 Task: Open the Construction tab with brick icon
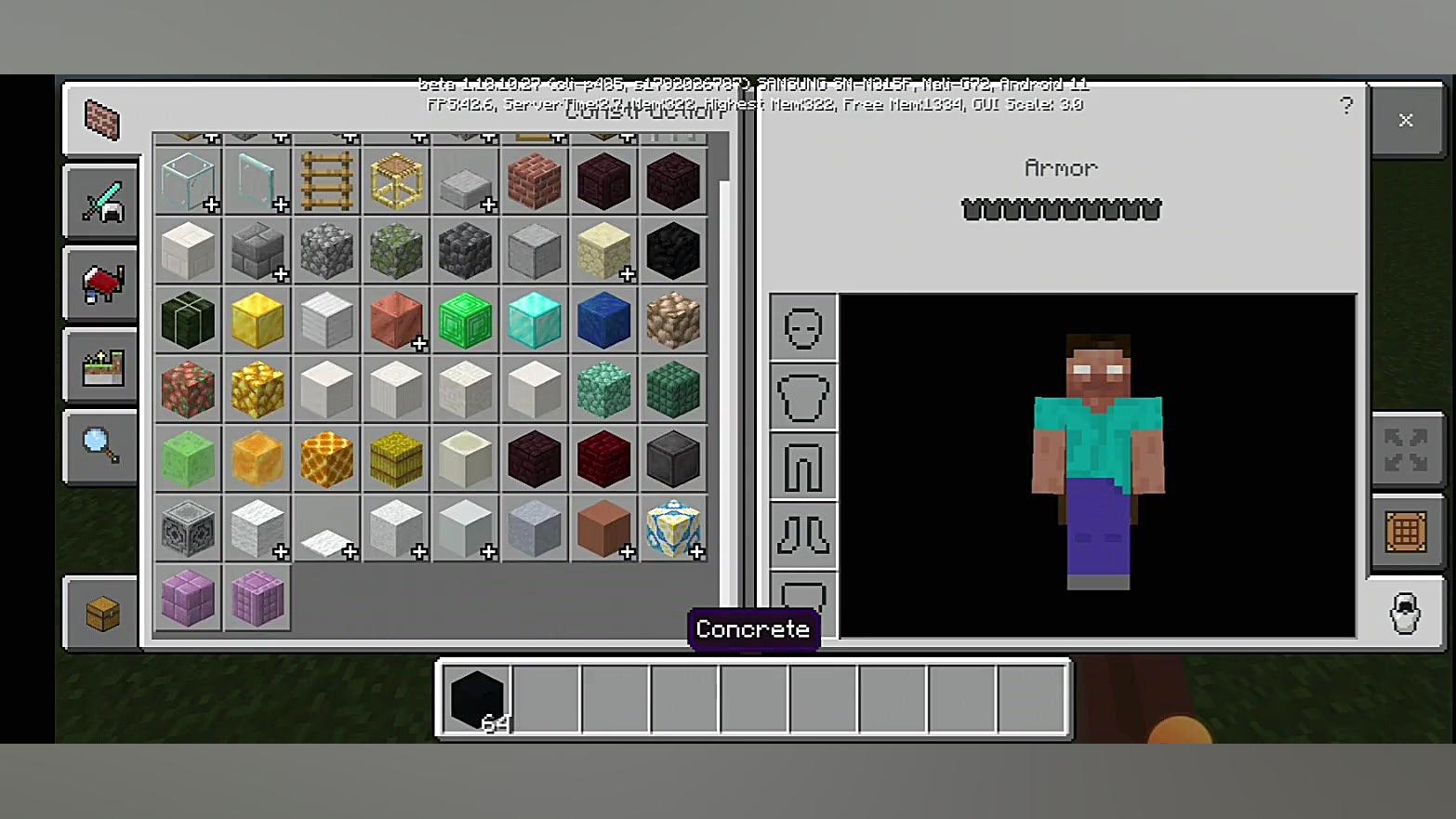102,120
